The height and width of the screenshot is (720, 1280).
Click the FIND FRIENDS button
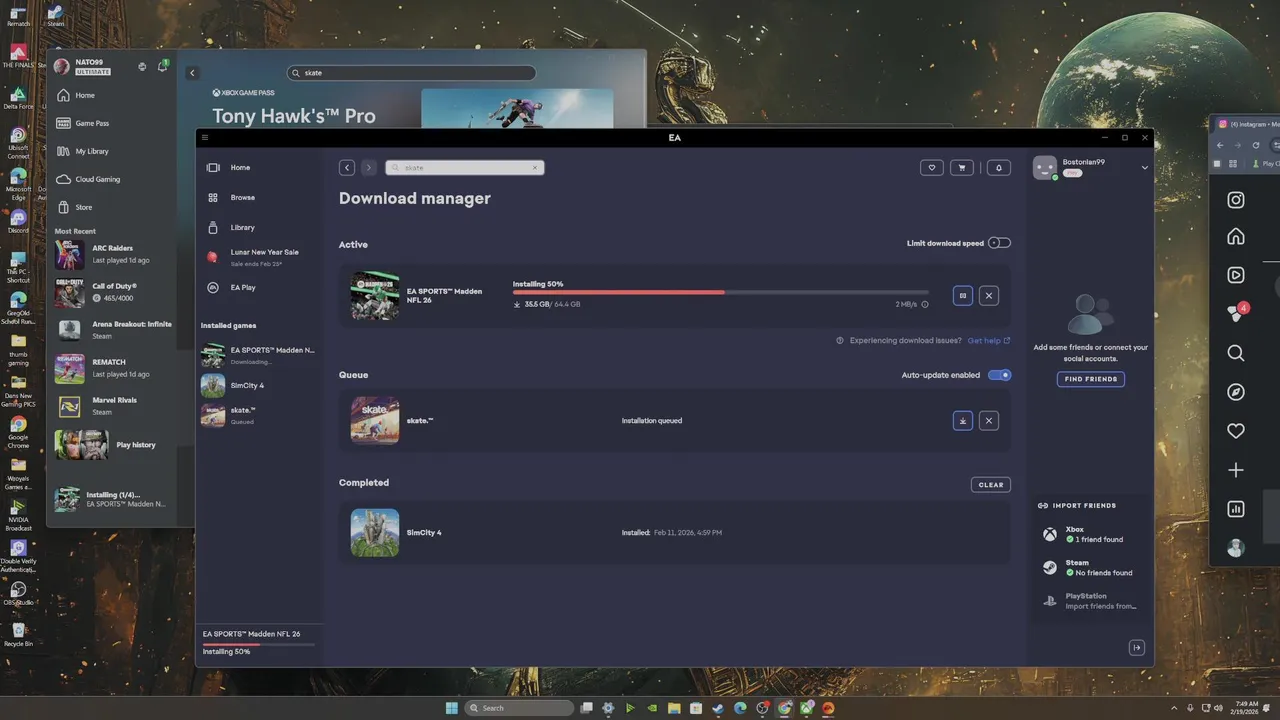pos(1091,379)
